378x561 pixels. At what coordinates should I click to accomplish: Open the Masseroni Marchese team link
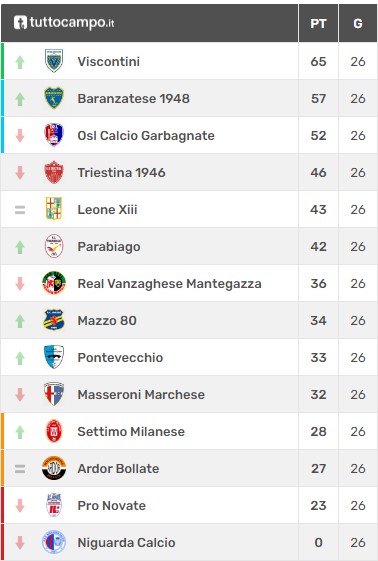(x=141, y=394)
